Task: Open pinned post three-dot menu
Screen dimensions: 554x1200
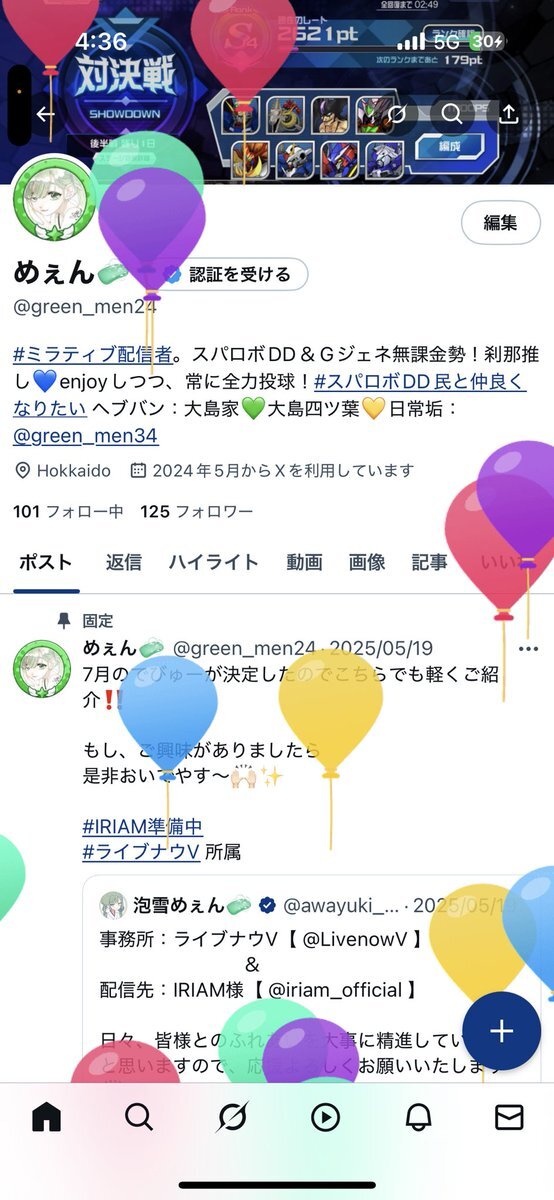Action: 528,648
